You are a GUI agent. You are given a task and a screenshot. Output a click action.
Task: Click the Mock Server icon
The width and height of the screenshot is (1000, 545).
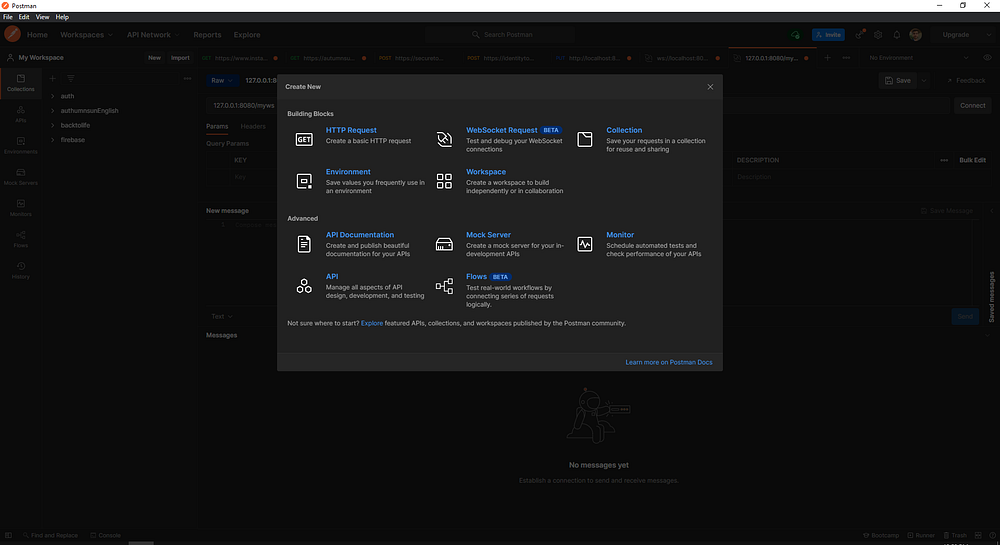445,244
